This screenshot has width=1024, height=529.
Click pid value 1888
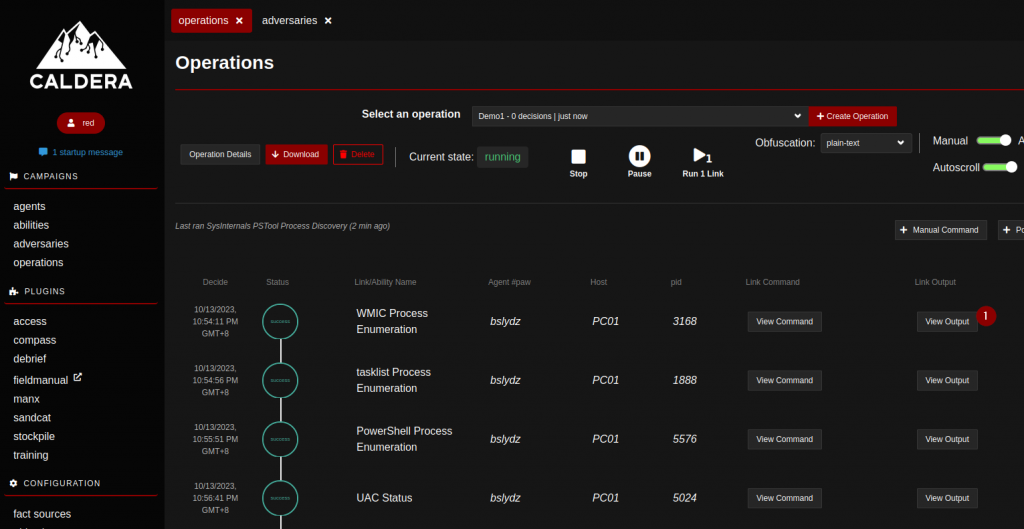tap(684, 380)
